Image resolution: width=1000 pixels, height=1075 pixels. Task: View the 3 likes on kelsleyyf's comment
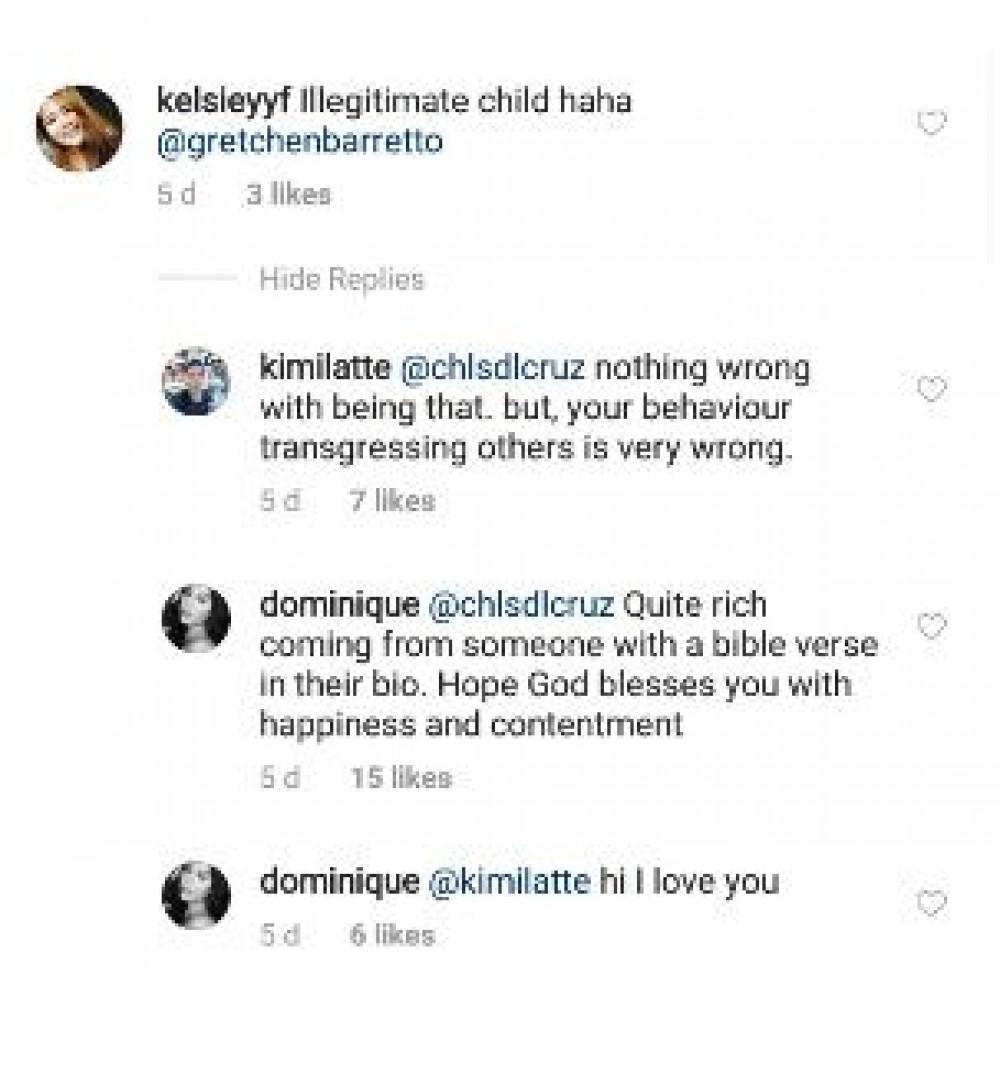click(287, 196)
